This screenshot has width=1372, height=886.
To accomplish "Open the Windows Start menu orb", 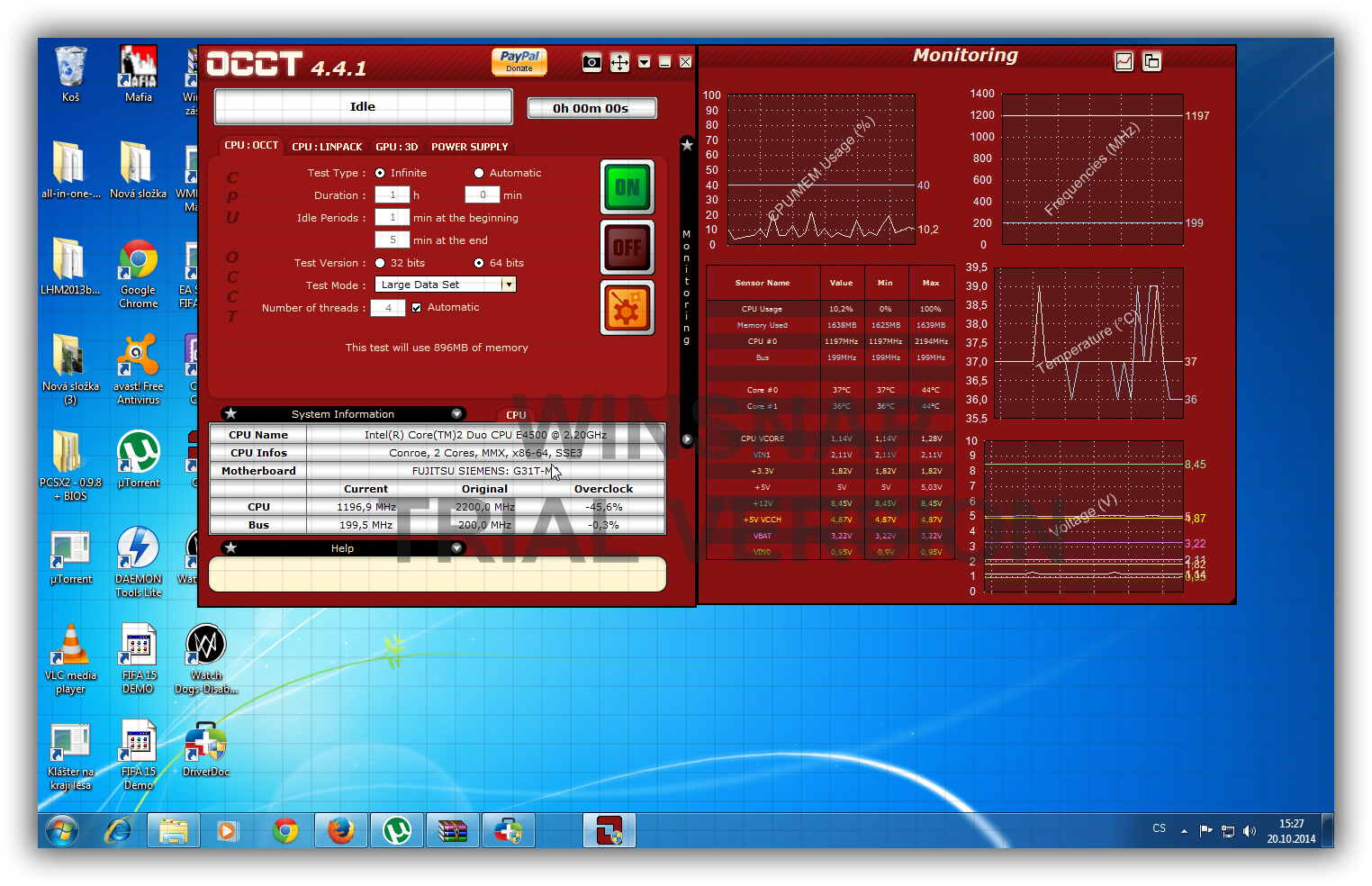I will pos(62,830).
